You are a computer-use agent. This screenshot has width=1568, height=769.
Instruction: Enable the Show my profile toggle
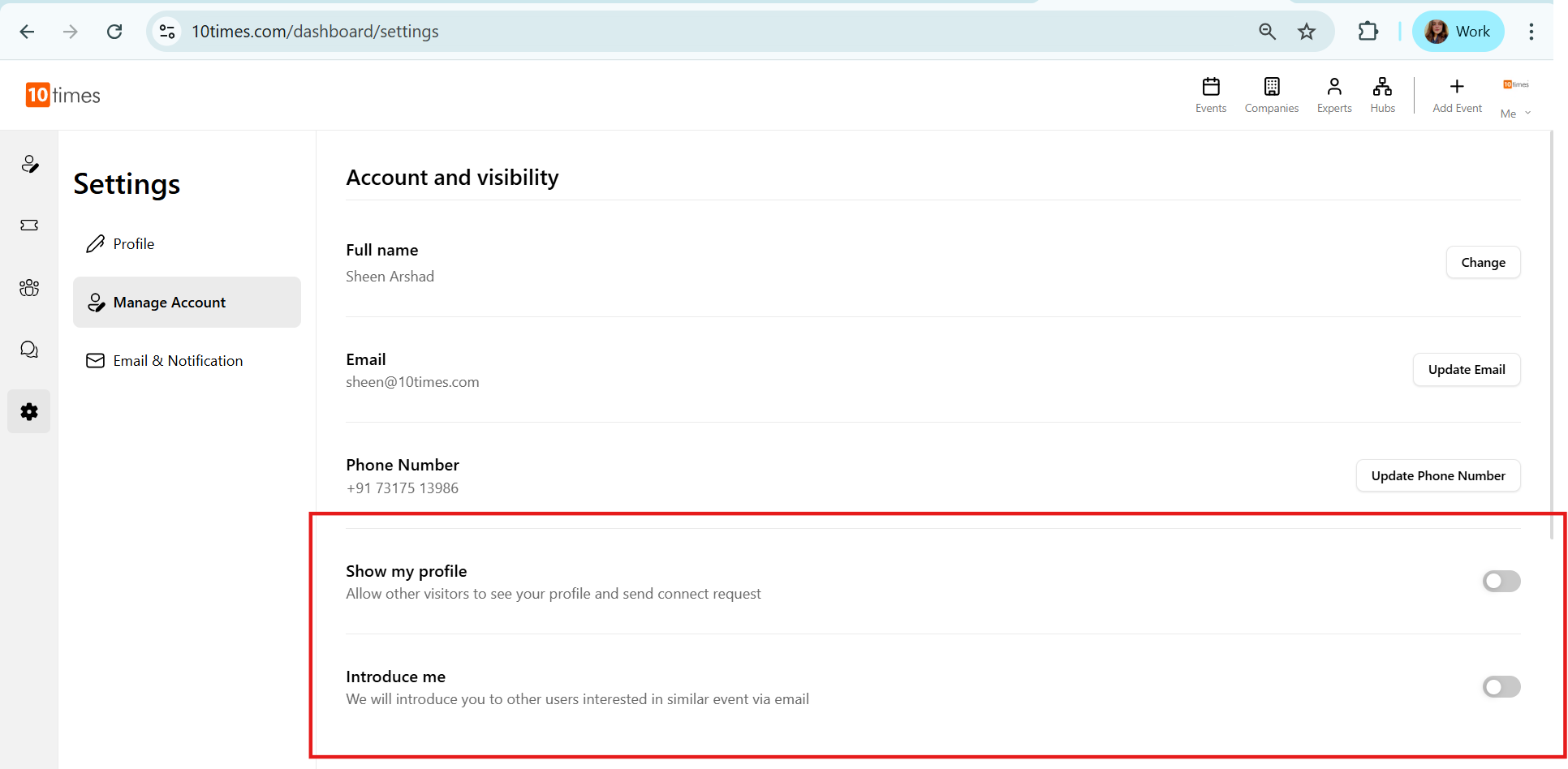pyautogui.click(x=1501, y=582)
